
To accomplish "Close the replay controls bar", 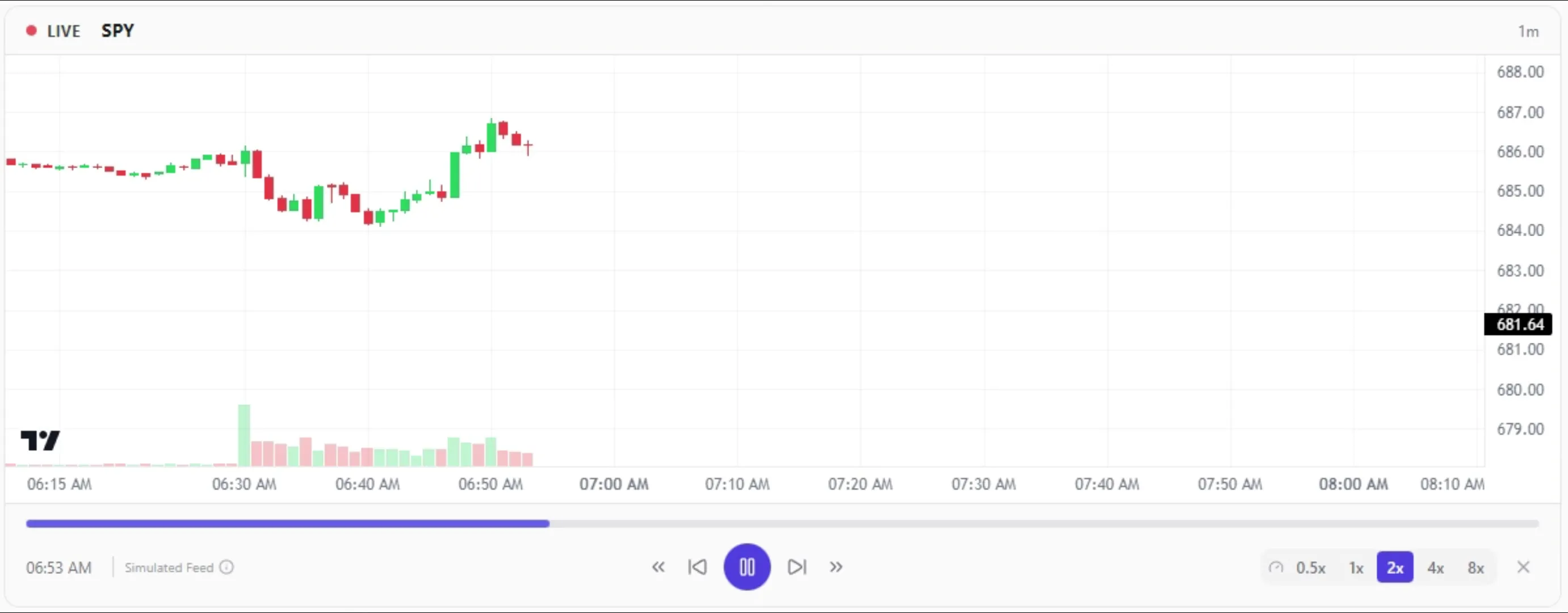I will tap(1524, 568).
